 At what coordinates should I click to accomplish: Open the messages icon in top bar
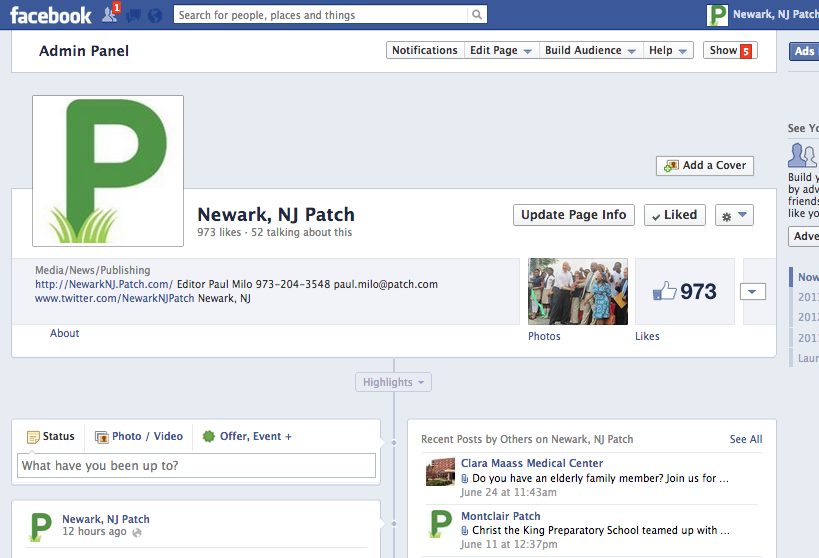pos(133,16)
